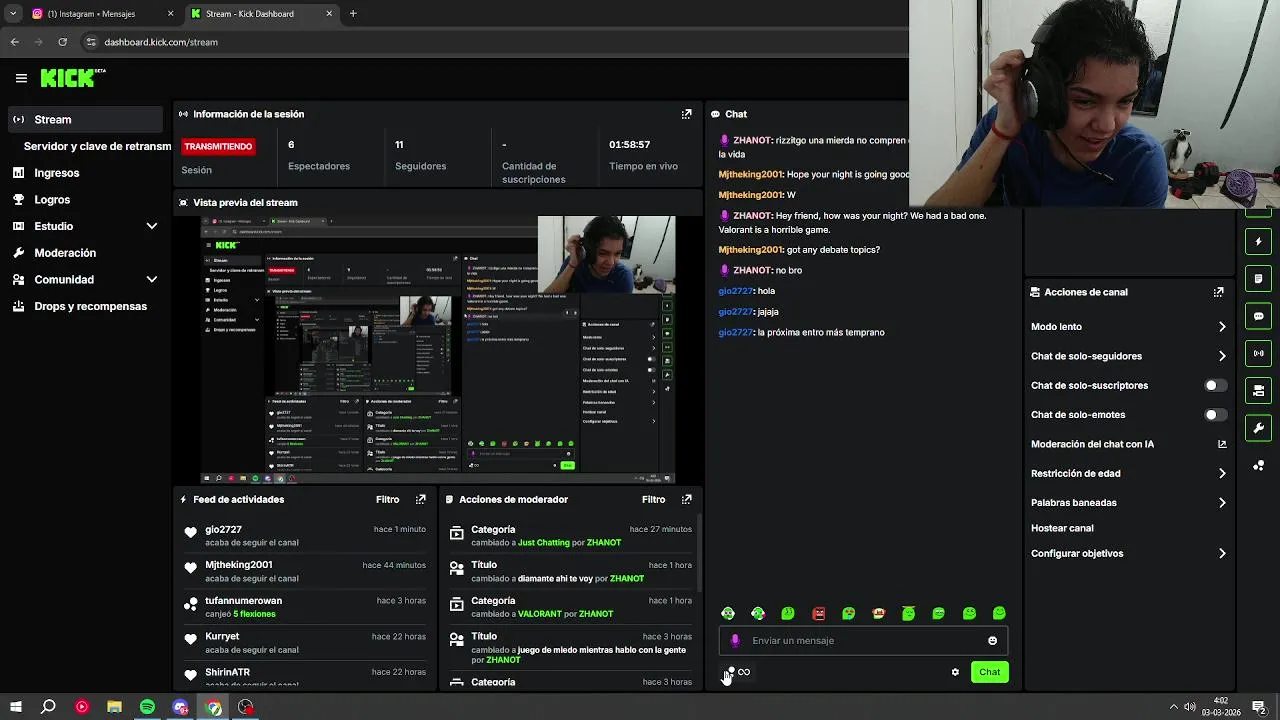Click the camera panel icon in right sidebar
Screen dimensions: 1280x720
[1259, 390]
